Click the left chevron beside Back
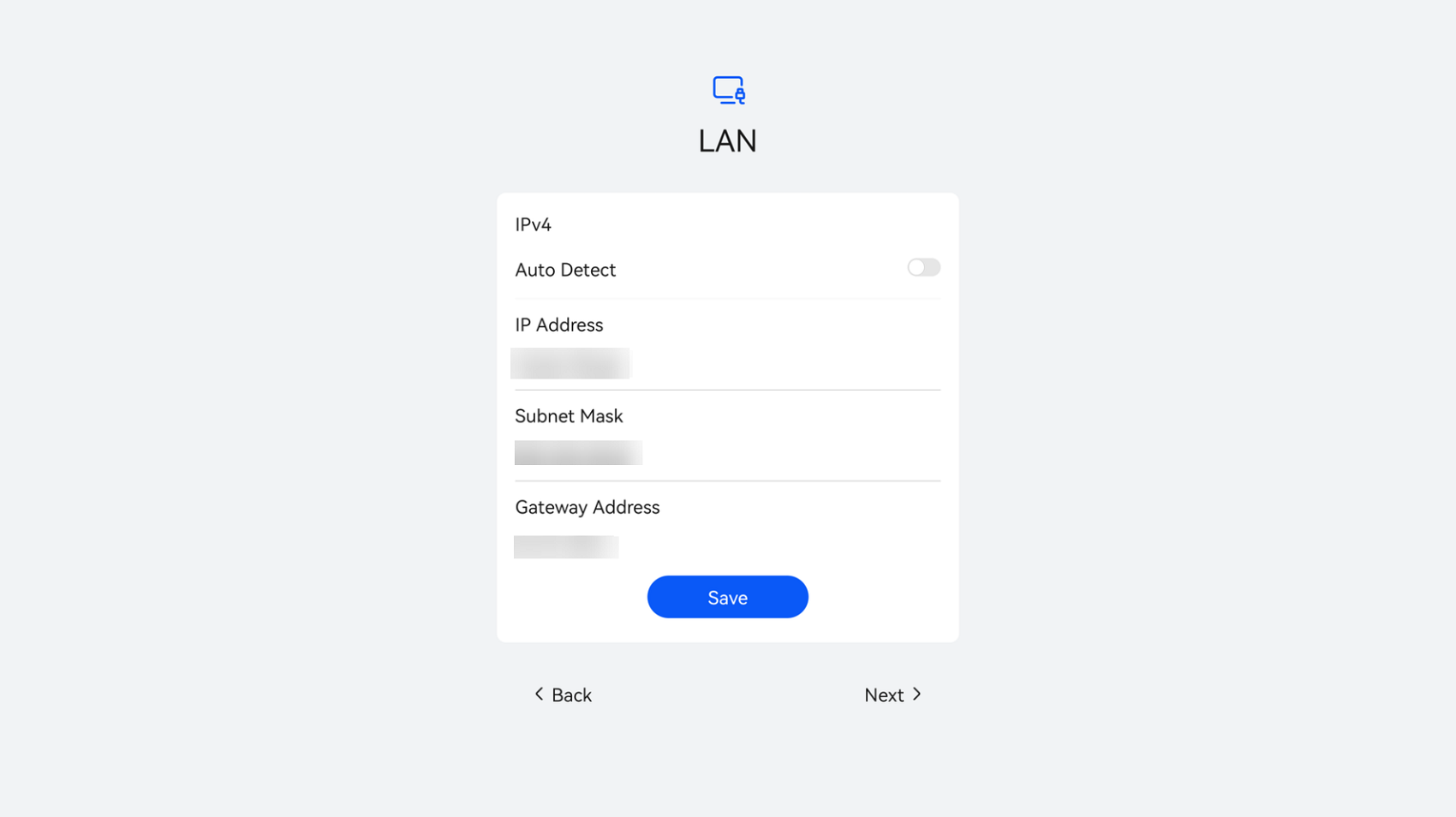 [x=539, y=694]
